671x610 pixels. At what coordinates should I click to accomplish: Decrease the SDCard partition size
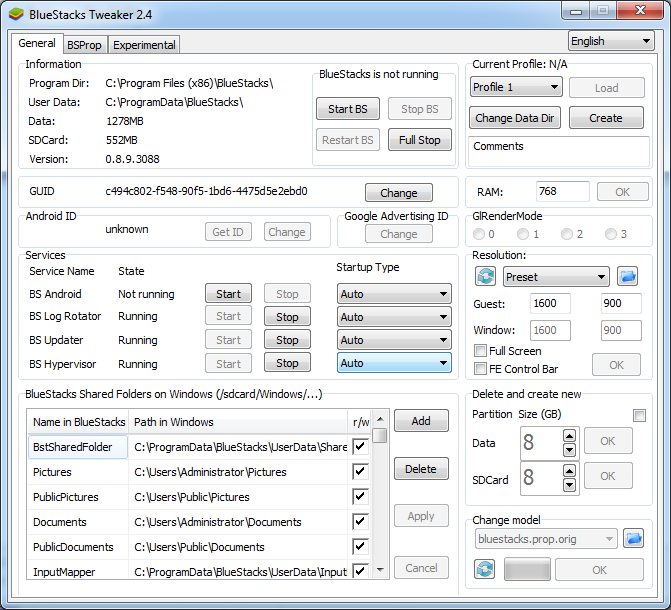coord(569,485)
